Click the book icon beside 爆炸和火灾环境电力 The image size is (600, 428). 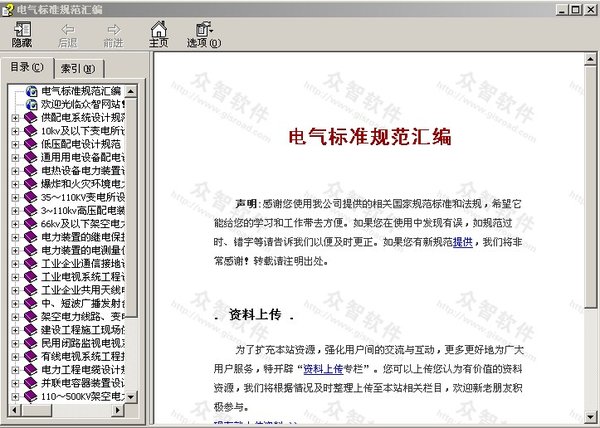point(31,184)
